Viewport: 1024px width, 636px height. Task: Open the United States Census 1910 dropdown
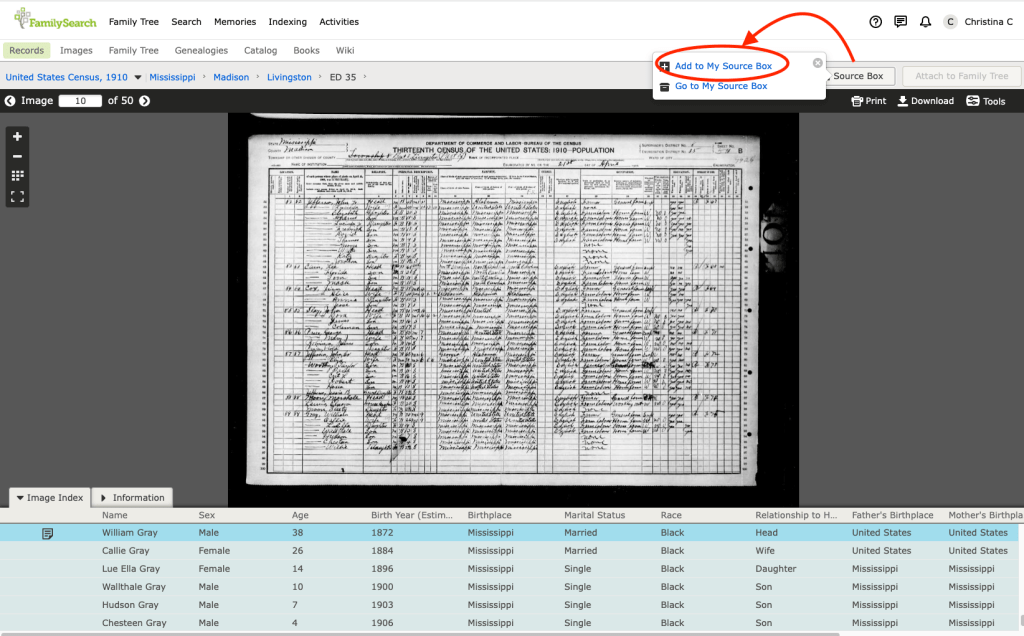(x=137, y=76)
